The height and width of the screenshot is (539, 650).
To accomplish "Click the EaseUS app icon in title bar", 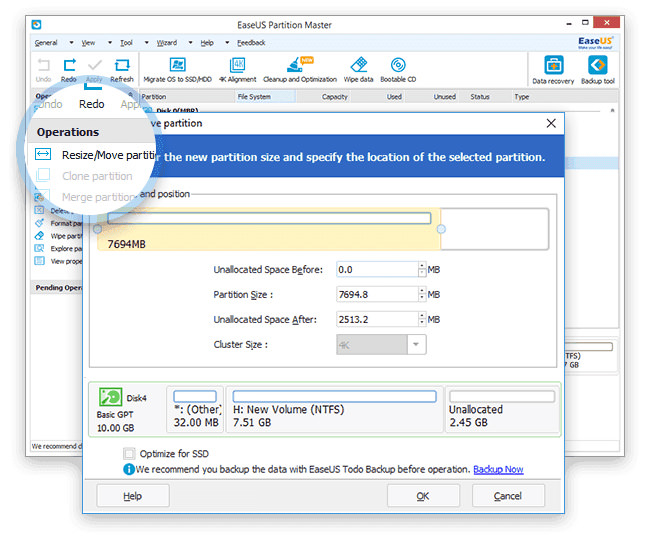I will tap(36, 24).
